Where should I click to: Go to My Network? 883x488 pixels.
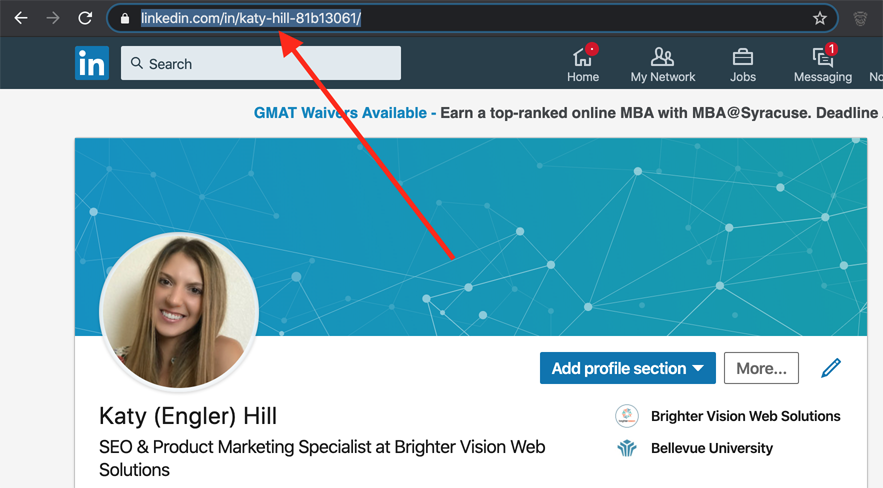[x=662, y=65]
